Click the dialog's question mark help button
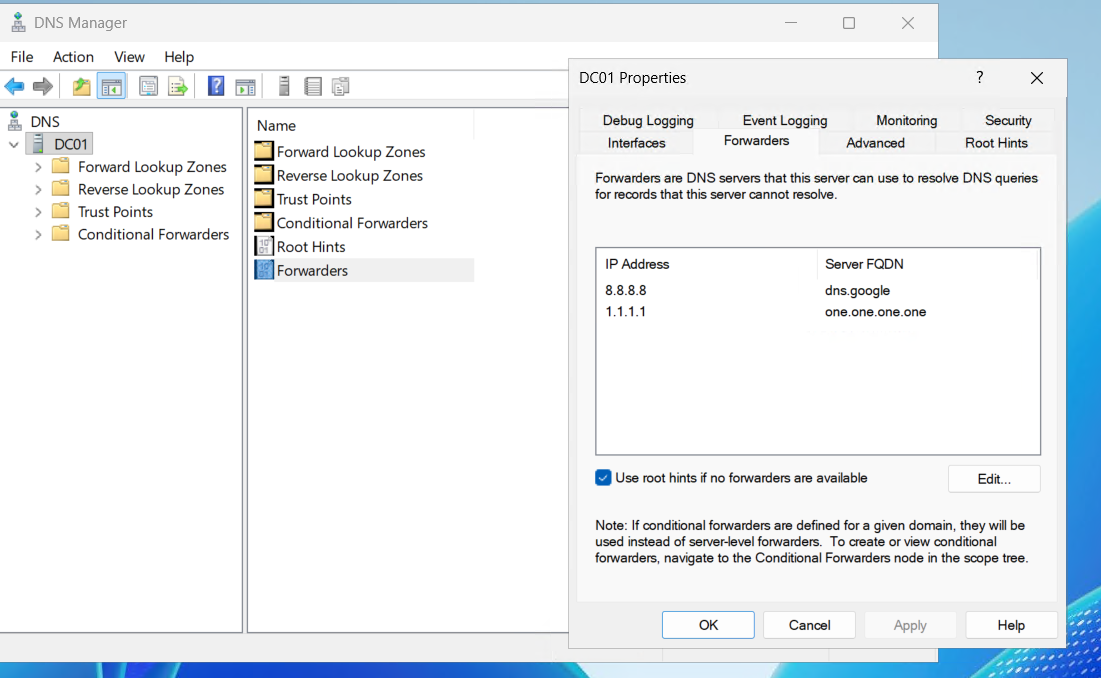 click(x=980, y=77)
